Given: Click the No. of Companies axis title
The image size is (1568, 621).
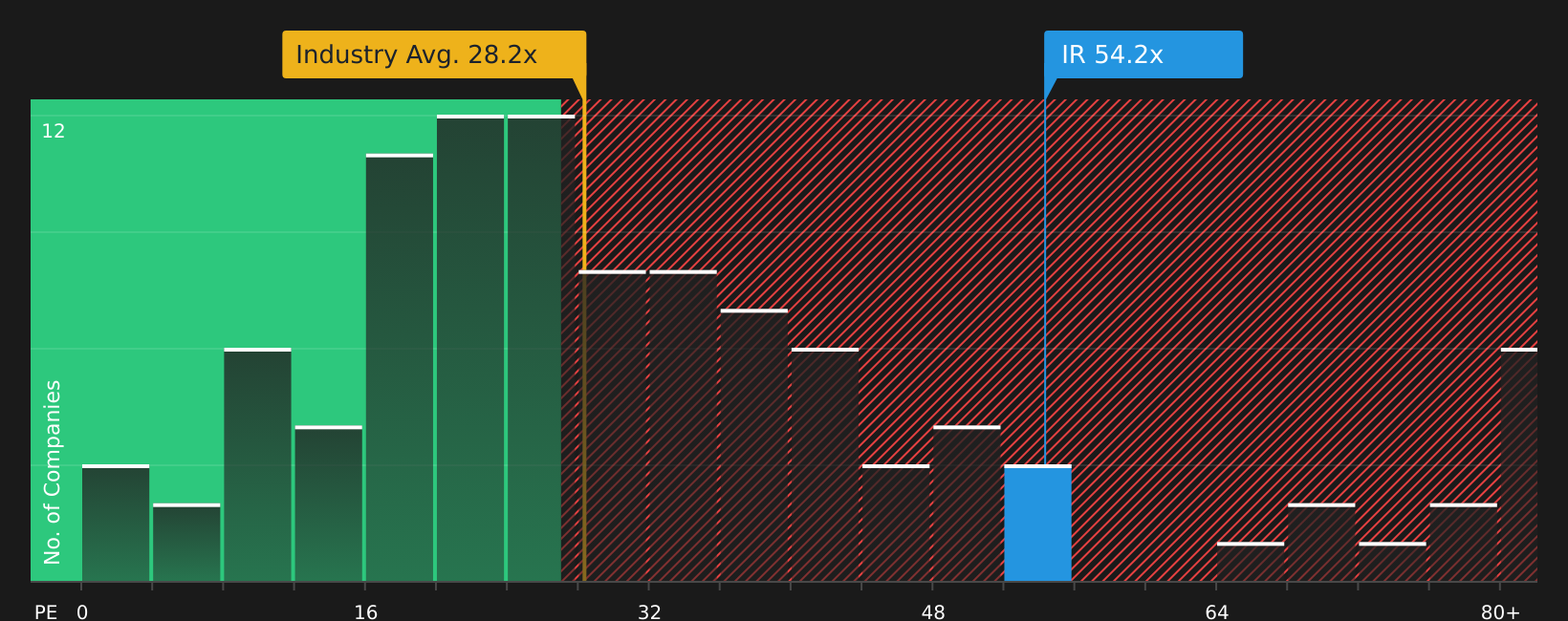Looking at the screenshot, I should pos(53,472).
